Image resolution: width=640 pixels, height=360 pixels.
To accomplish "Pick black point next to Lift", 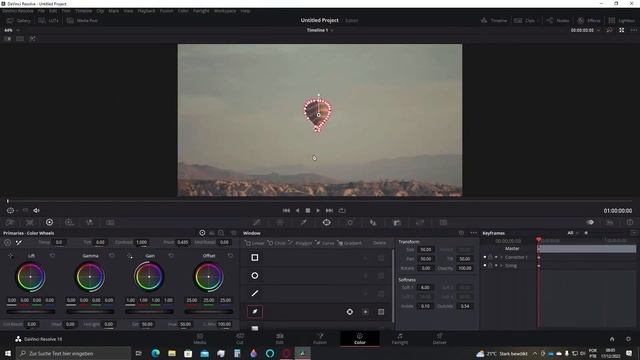I will [x=11, y=256].
